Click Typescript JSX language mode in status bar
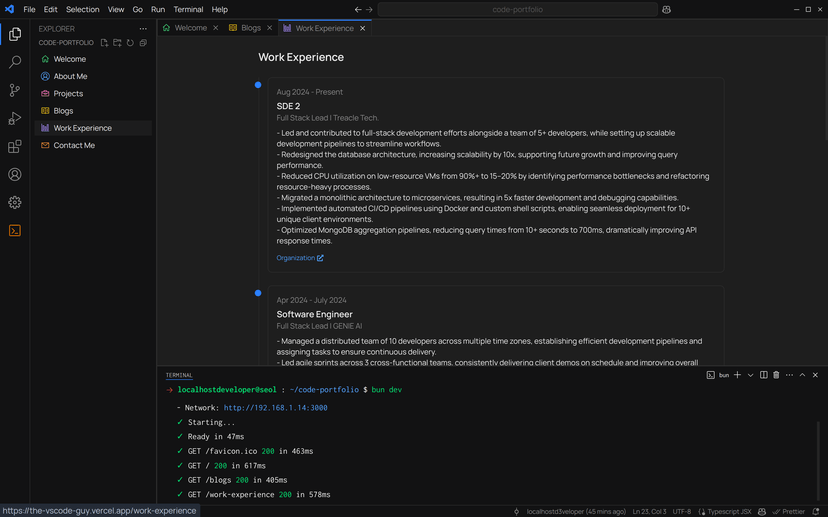The height and width of the screenshot is (517, 828). [725, 511]
